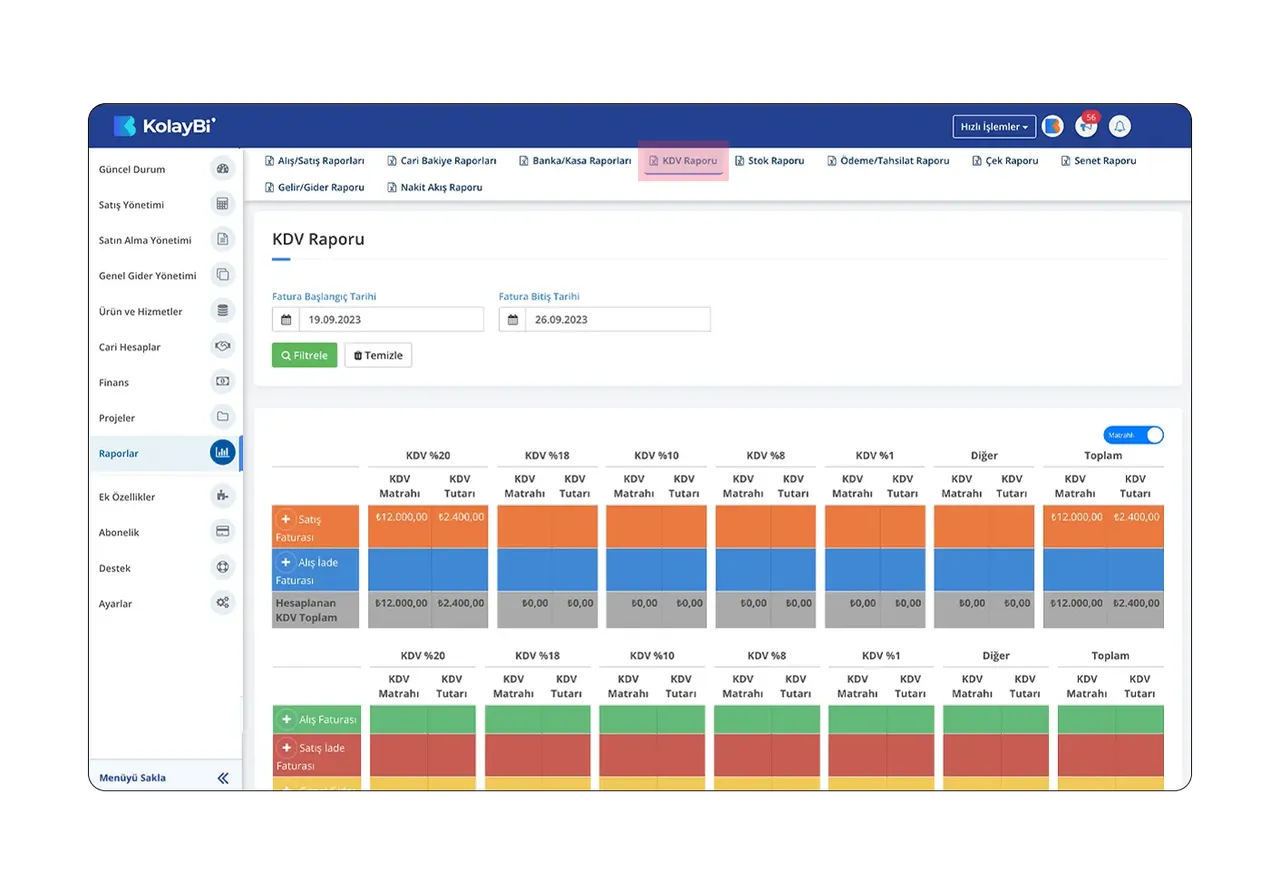The width and height of the screenshot is (1280, 870).
Task: Click the Satın Alma Yönetimi document icon
Action: click(x=222, y=240)
